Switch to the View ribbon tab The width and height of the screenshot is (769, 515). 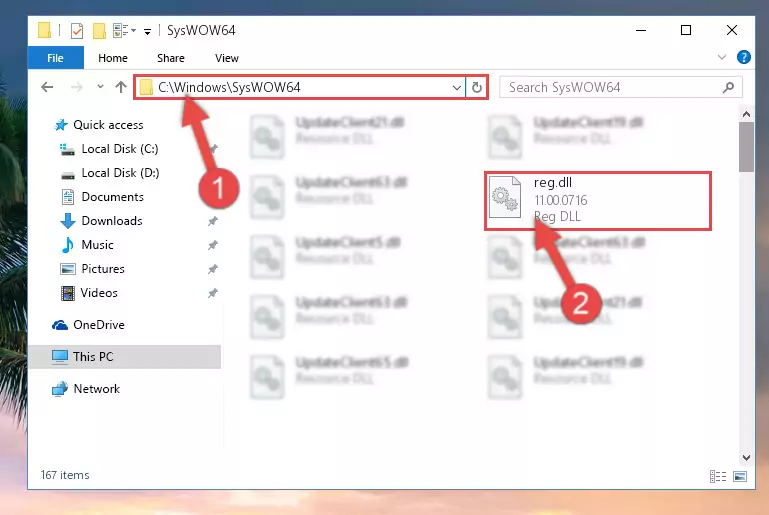227,58
